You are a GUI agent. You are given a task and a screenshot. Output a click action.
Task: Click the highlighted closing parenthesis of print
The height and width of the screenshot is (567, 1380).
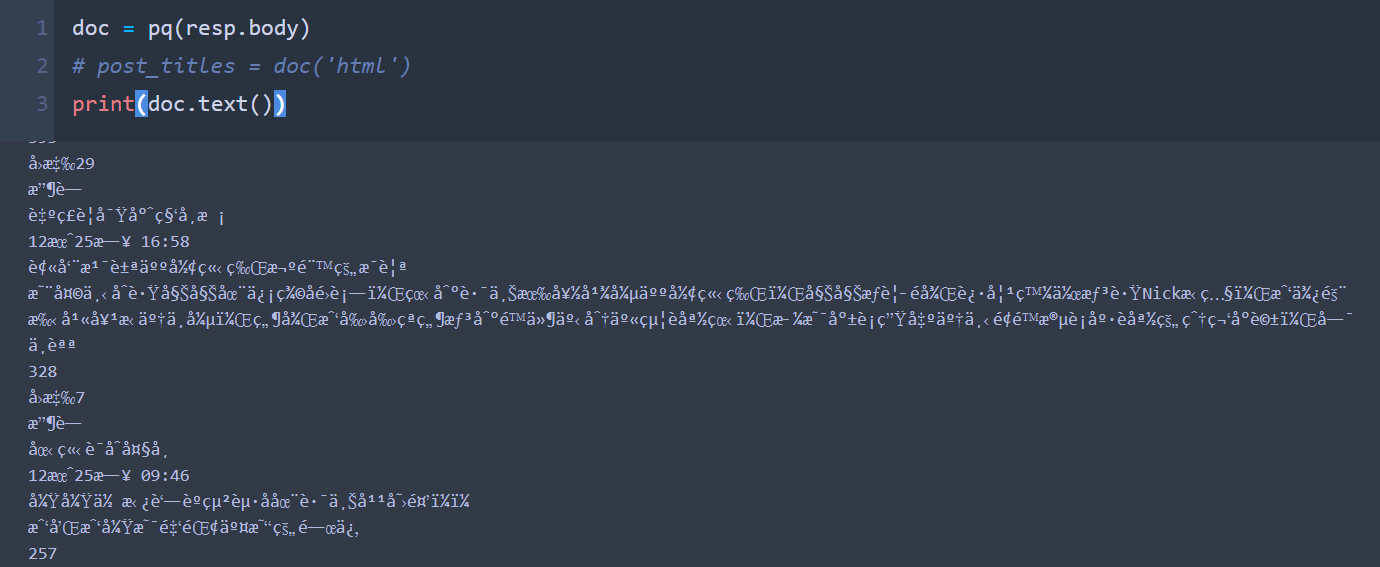pos(280,104)
